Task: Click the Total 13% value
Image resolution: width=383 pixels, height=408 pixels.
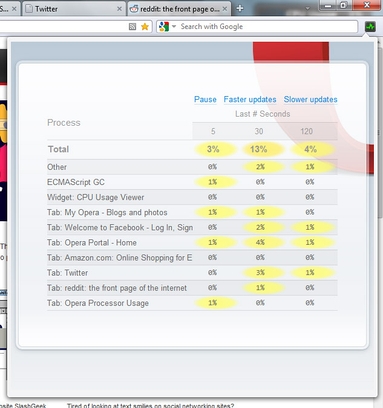Action: coord(259,149)
